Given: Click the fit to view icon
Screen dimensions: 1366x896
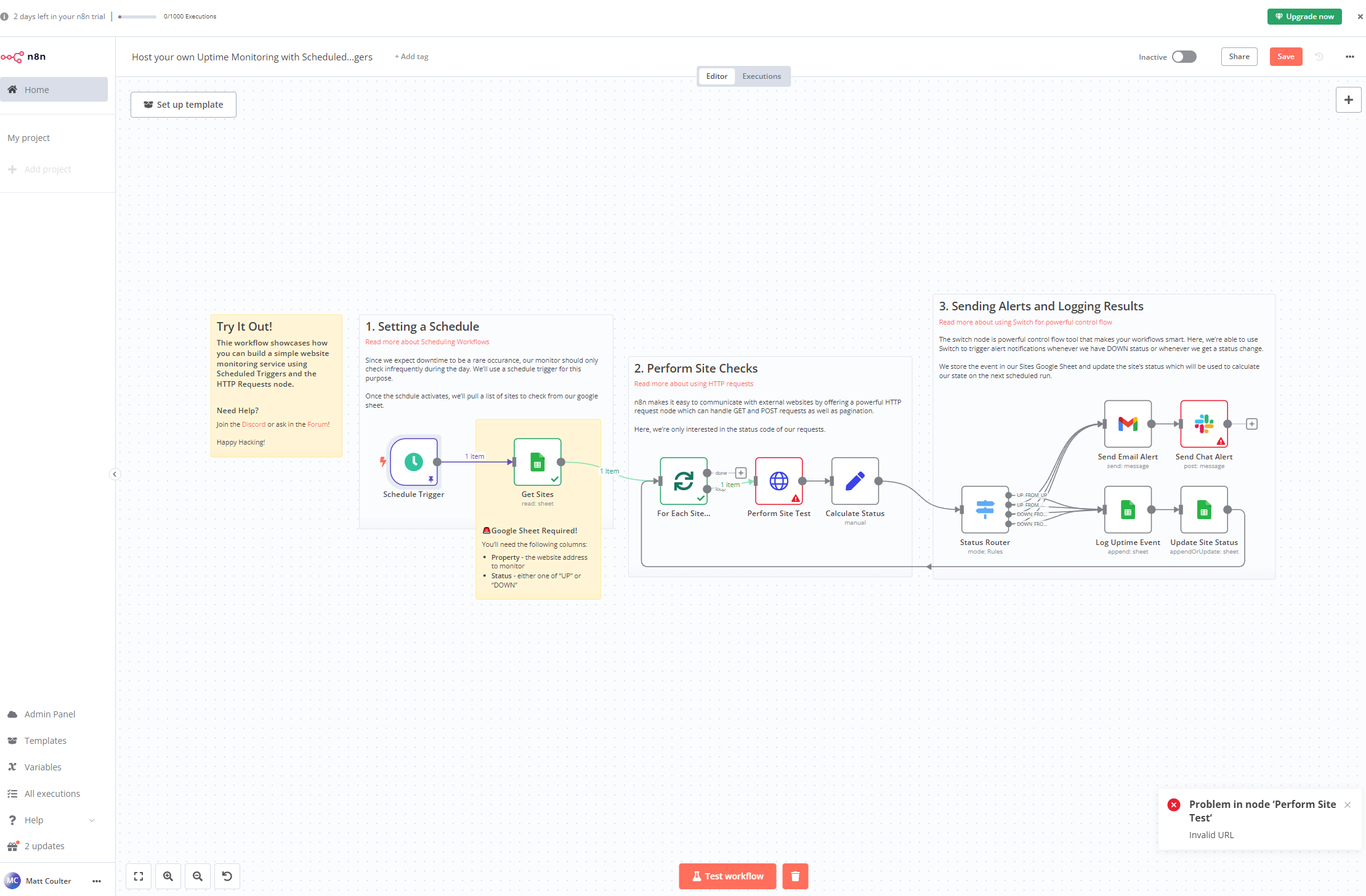Looking at the screenshot, I should (139, 876).
